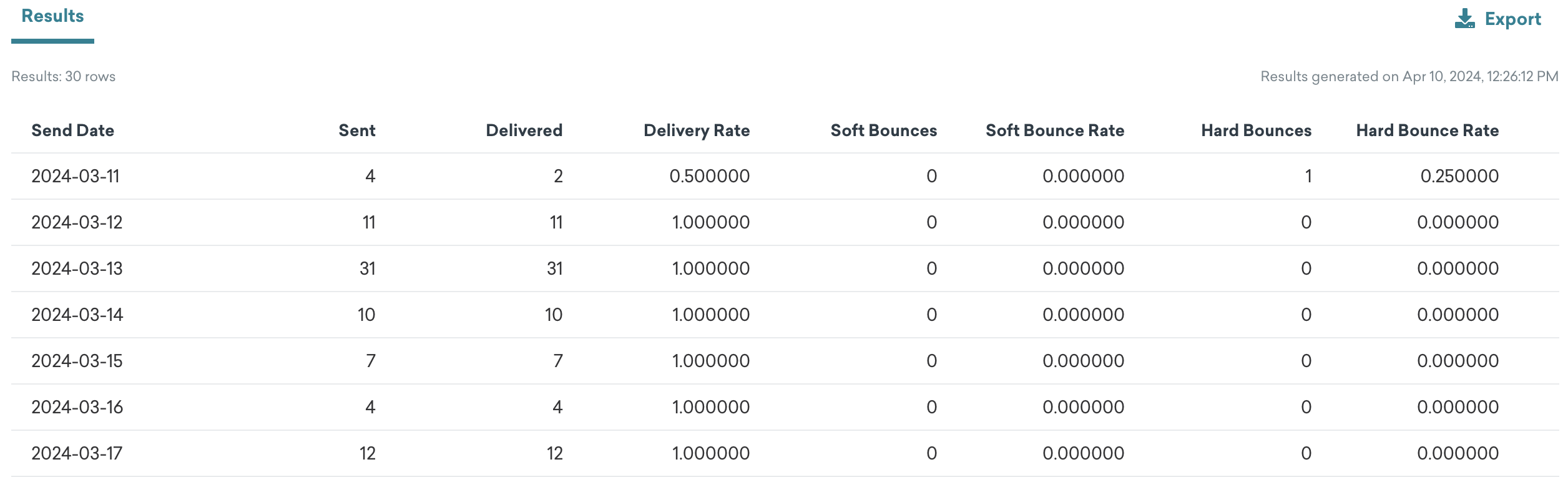Click the Export download icon
This screenshot has width=1568, height=477.
click(x=1464, y=19)
